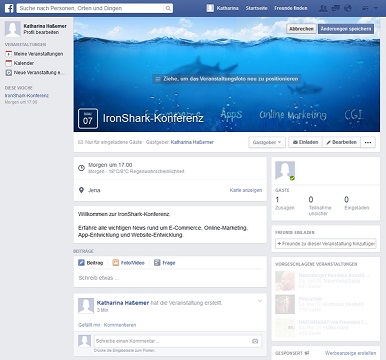The width and height of the screenshot is (386, 360).
Task: Click Werbeanzeige erstellen link
Action: 350,353
